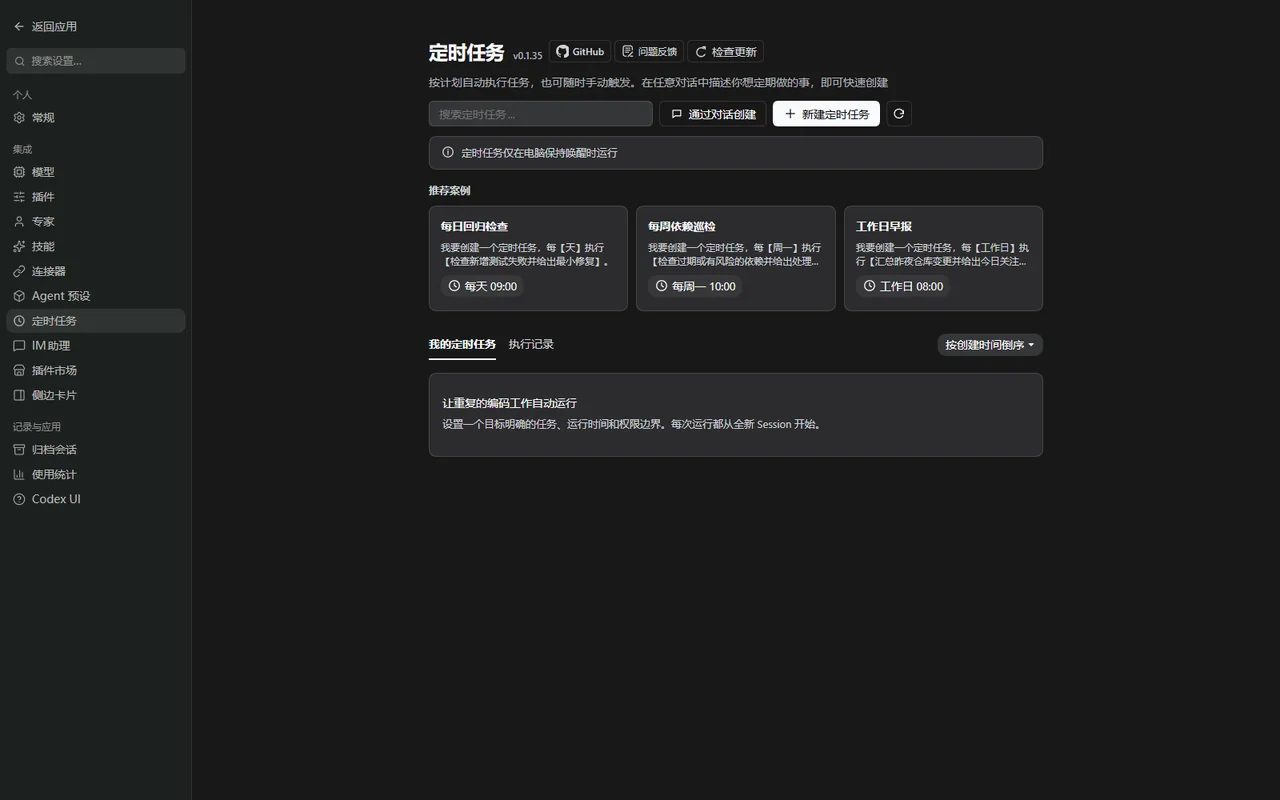Image resolution: width=1280 pixels, height=800 pixels.
Task: Click the 归档会话 archive box icon
Action: click(19, 450)
